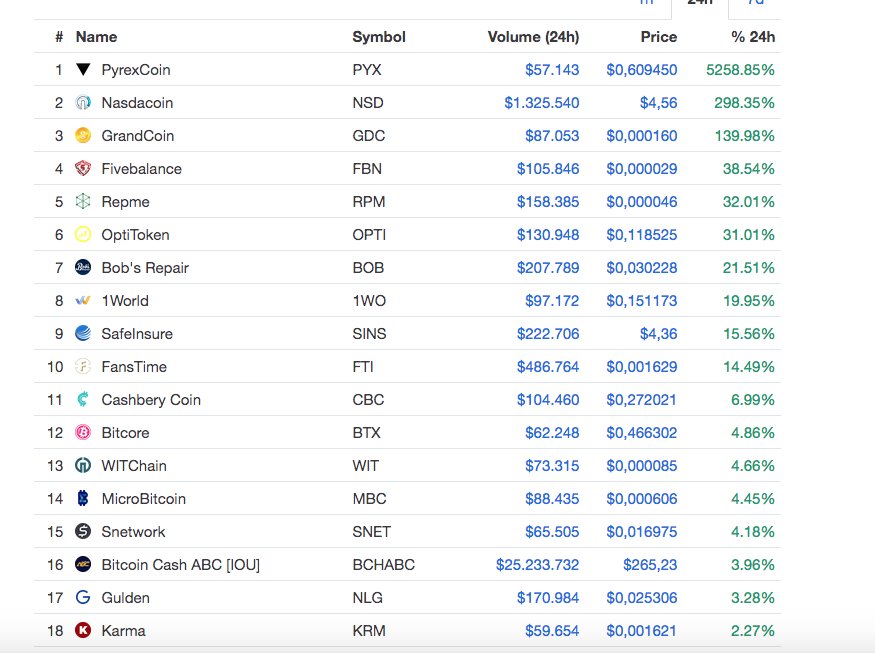Click the WITChain logo icon
This screenshot has width=875, height=653.
[x=83, y=465]
